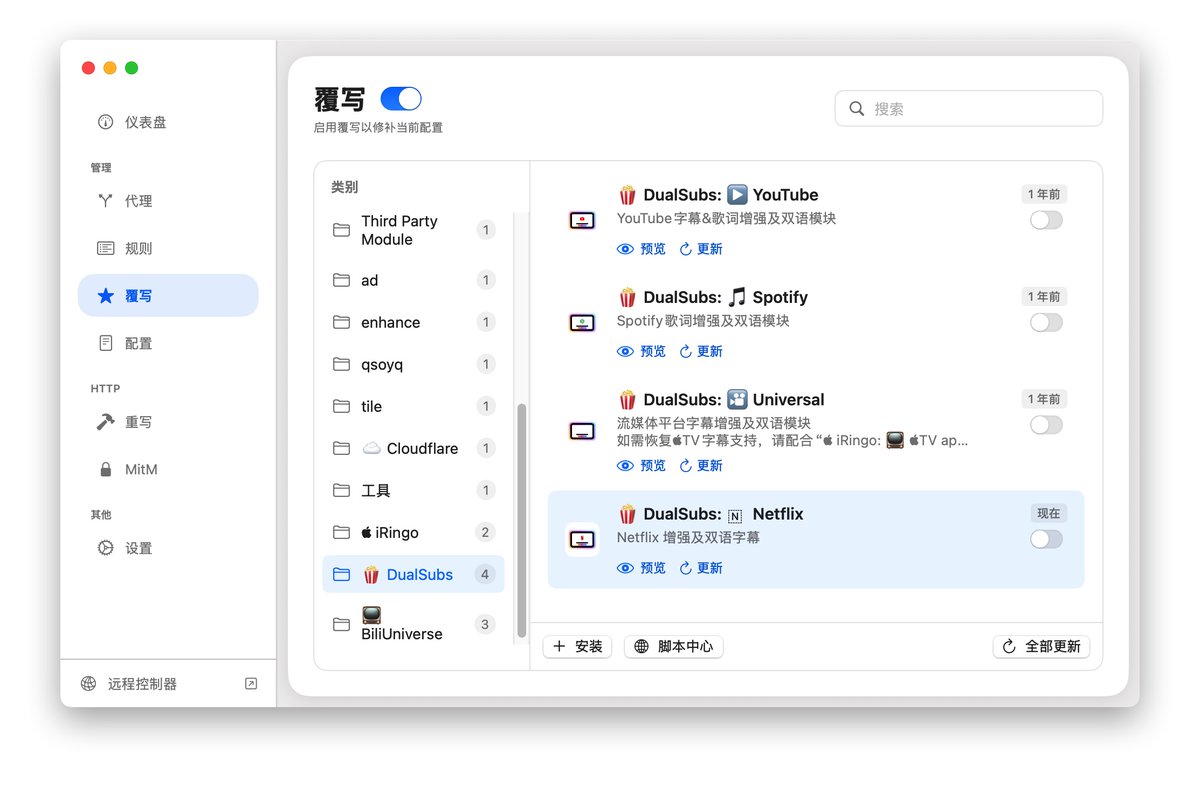Enable the DualSubs Universal module switch
The width and height of the screenshot is (1200, 788).
point(1046,425)
